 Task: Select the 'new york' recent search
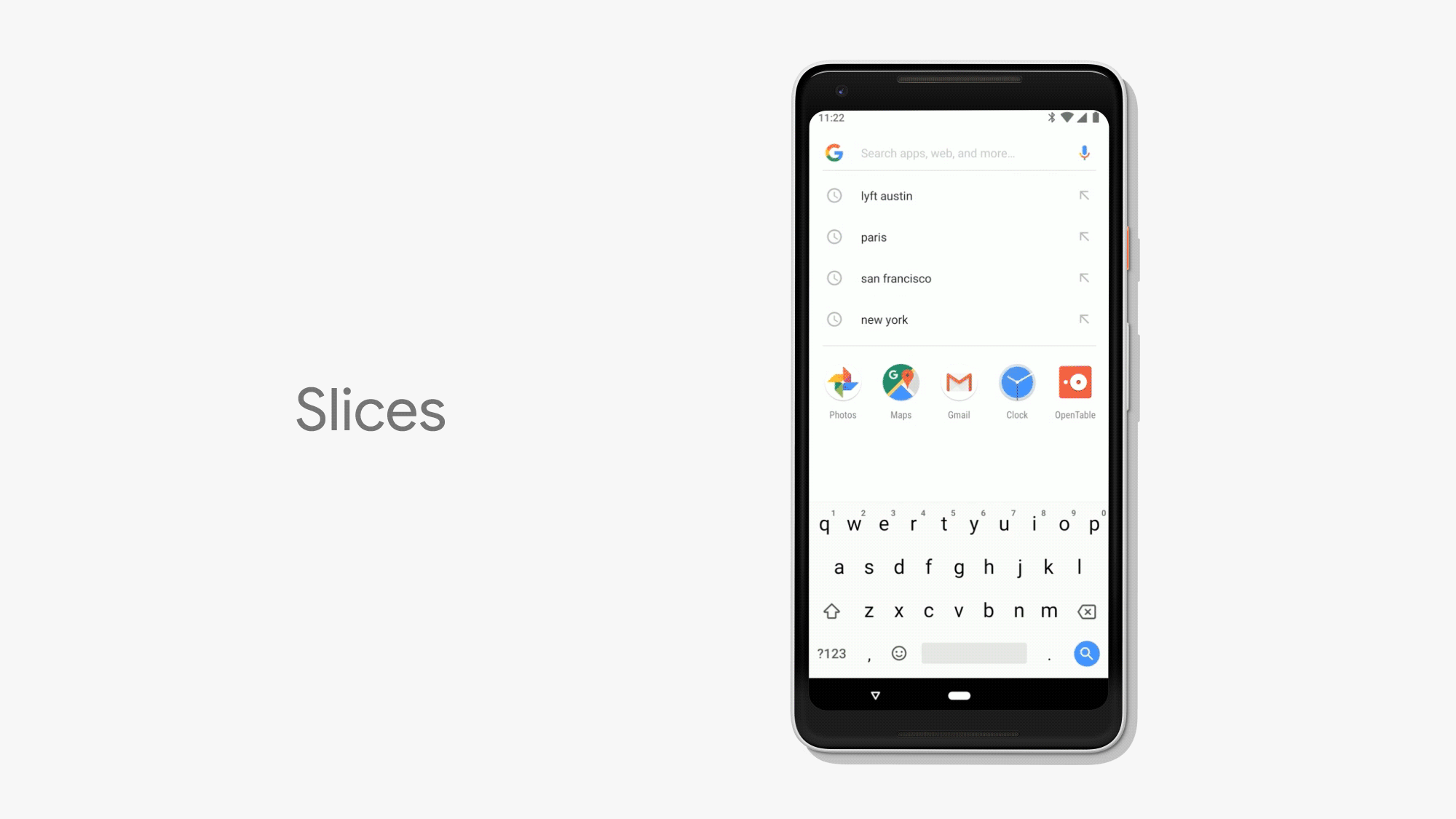point(958,319)
